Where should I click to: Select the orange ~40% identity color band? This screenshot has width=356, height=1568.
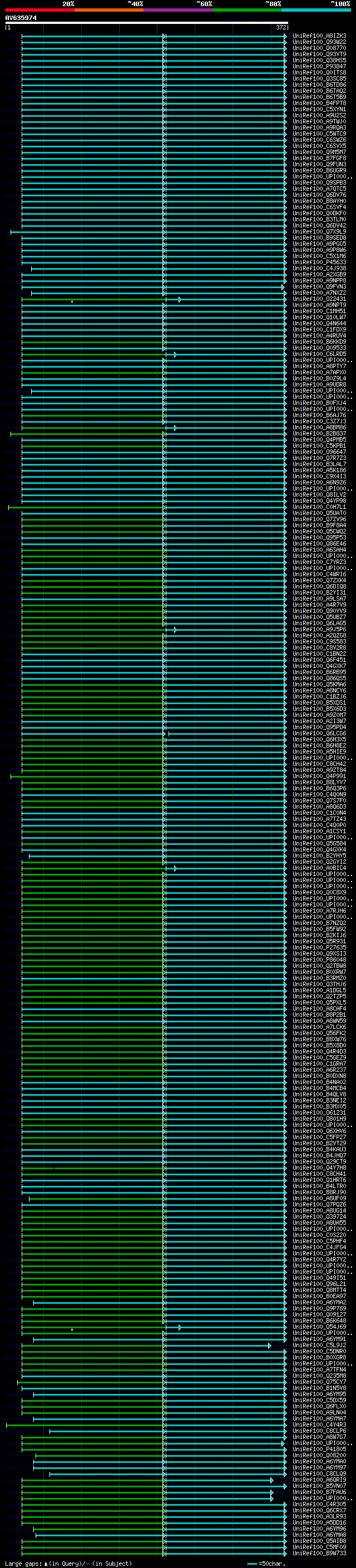109,10
